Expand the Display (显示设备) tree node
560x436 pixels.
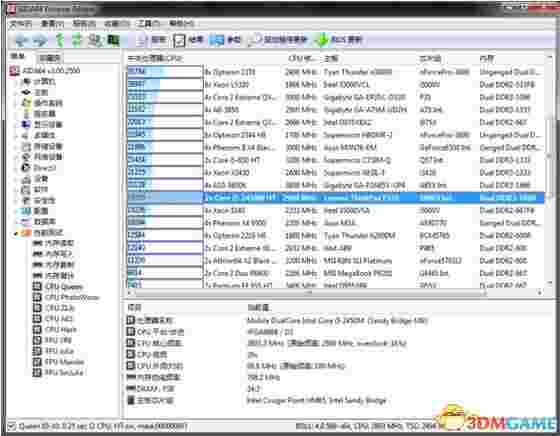(16, 125)
